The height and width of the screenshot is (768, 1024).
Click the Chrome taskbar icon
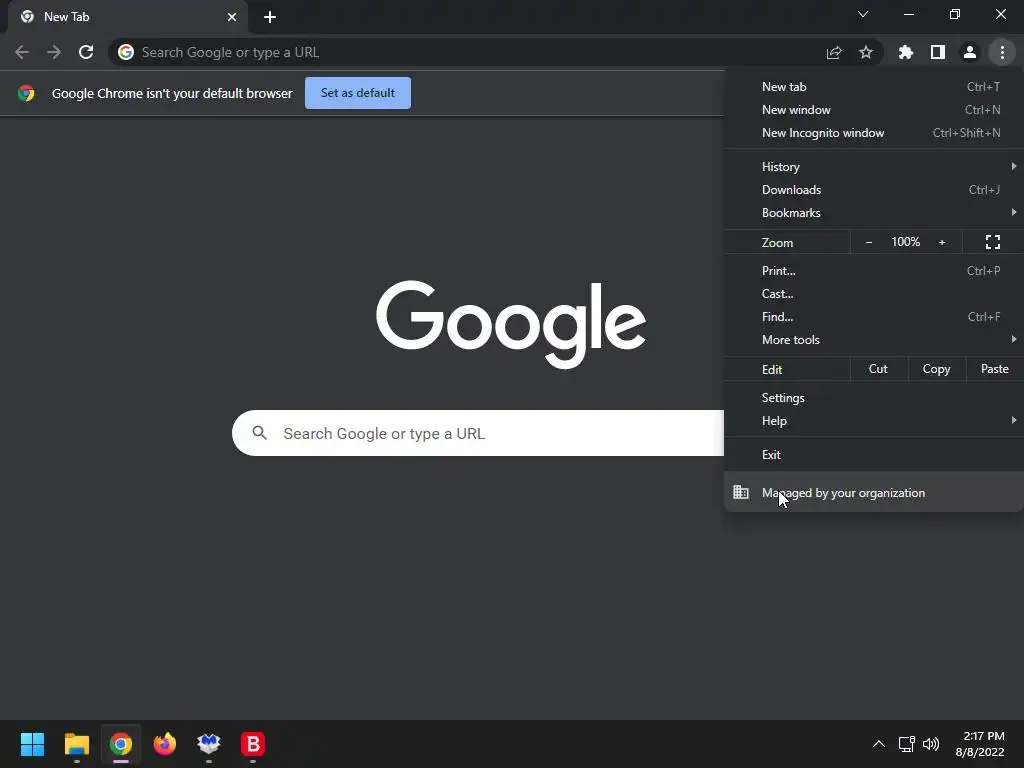tap(121, 744)
